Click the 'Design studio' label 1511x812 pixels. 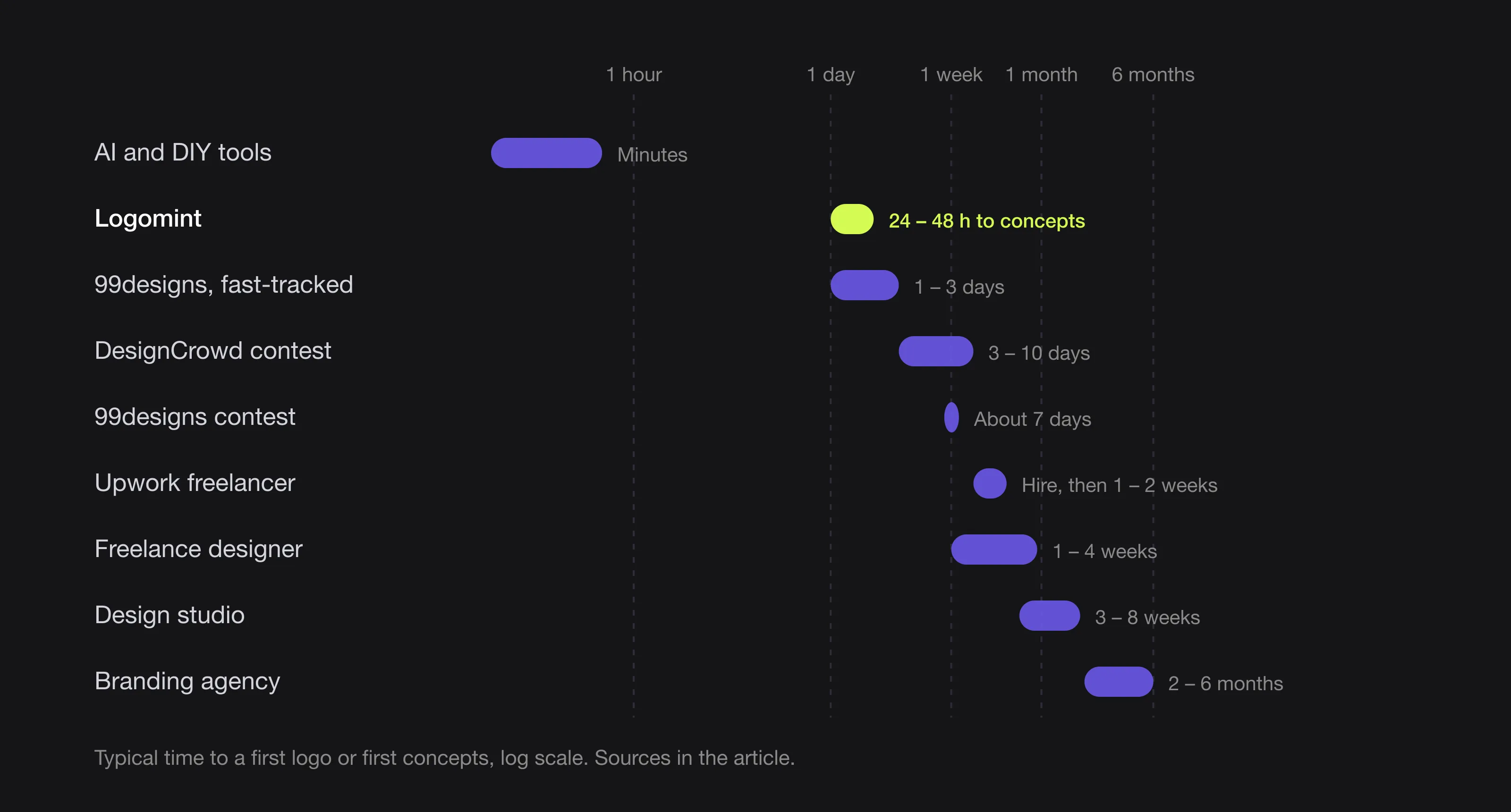pyautogui.click(x=170, y=615)
